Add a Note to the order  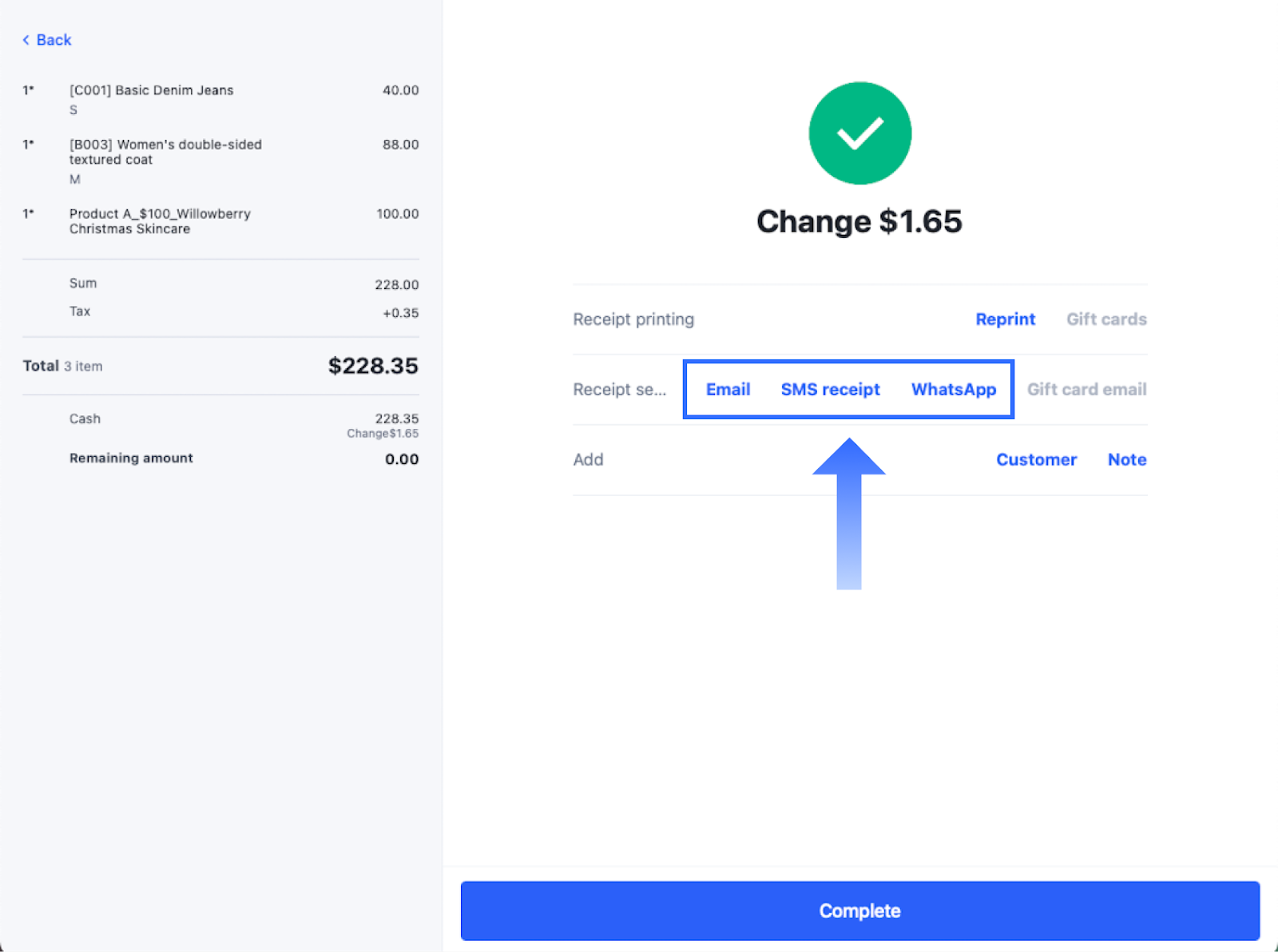[1126, 460]
